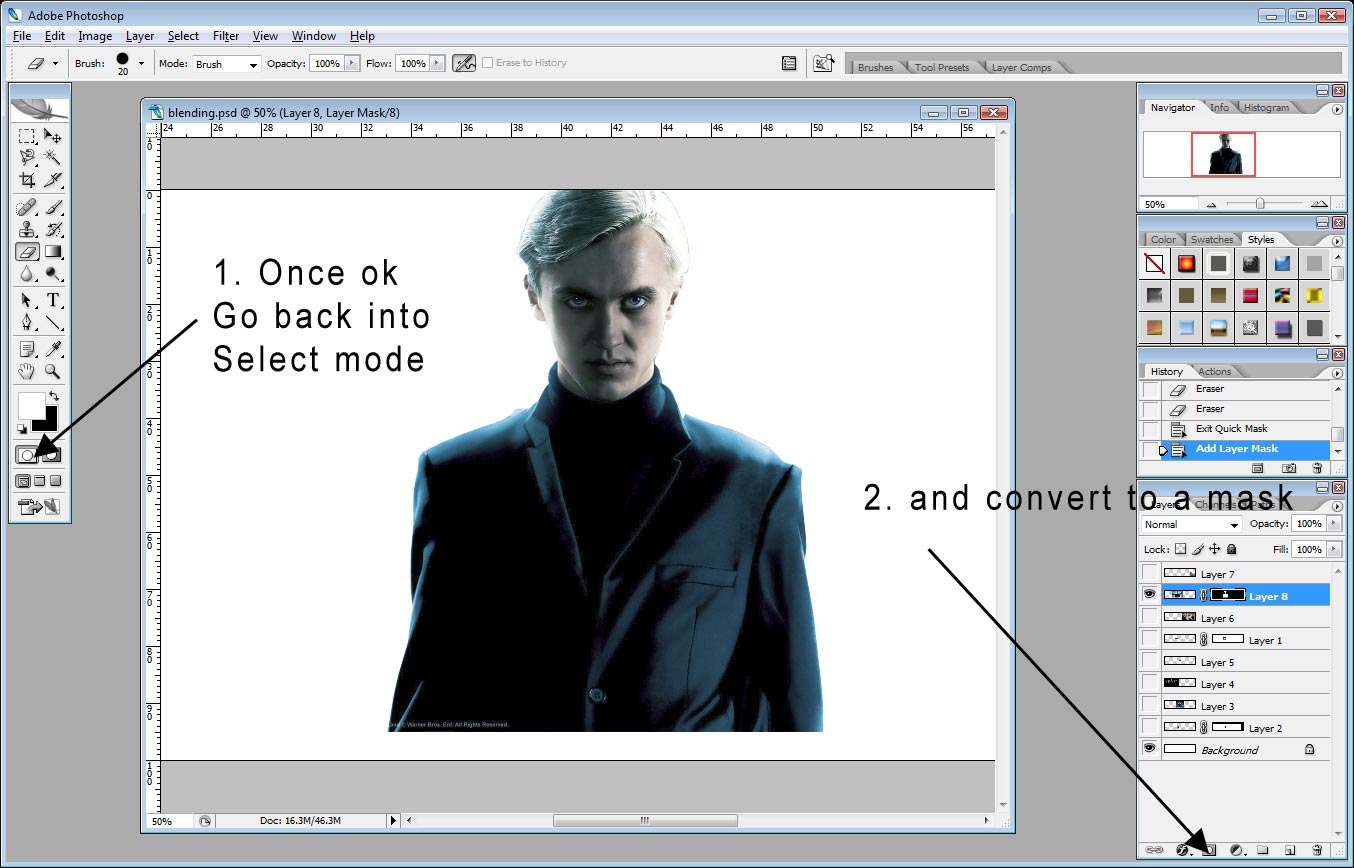Select the Clone Stamp tool

(x=27, y=230)
